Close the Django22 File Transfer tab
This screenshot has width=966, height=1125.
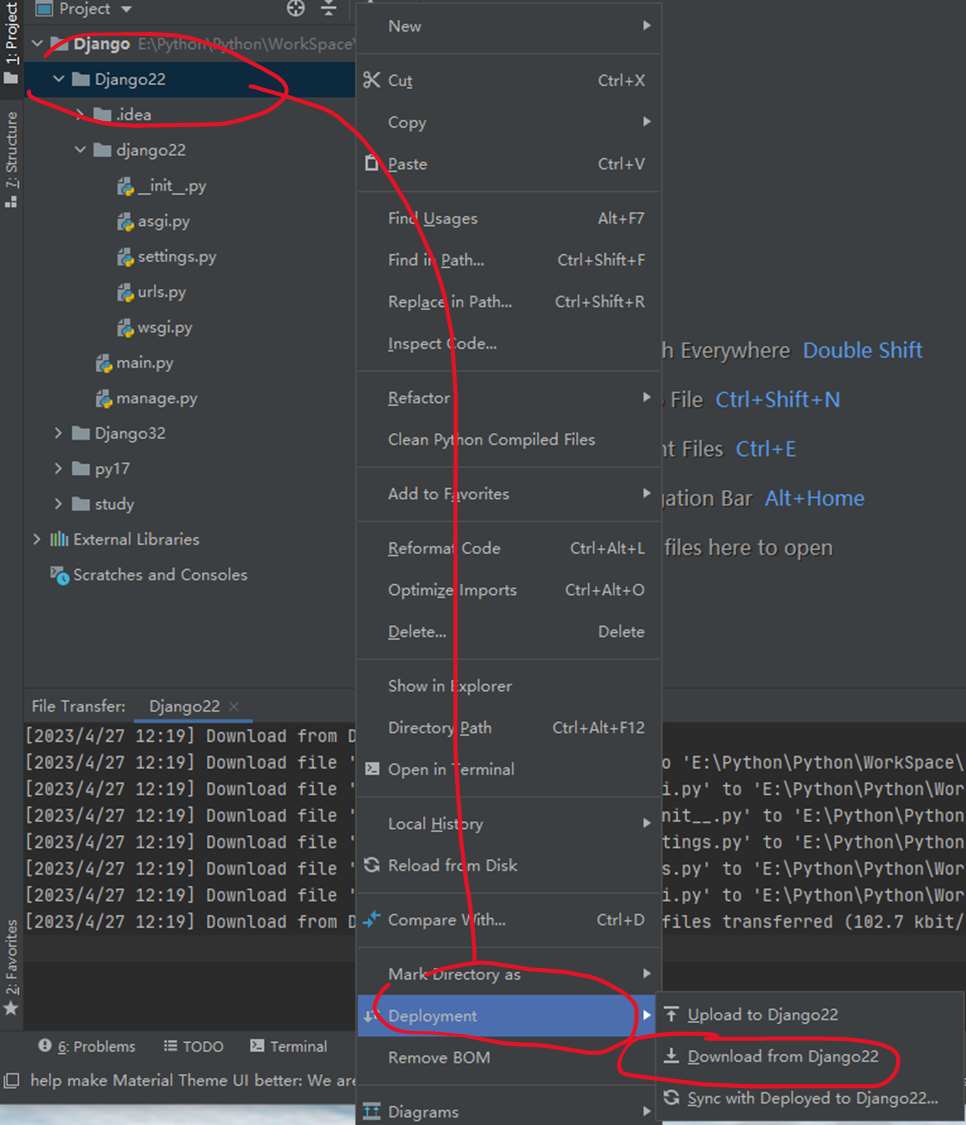pyautogui.click(x=234, y=706)
